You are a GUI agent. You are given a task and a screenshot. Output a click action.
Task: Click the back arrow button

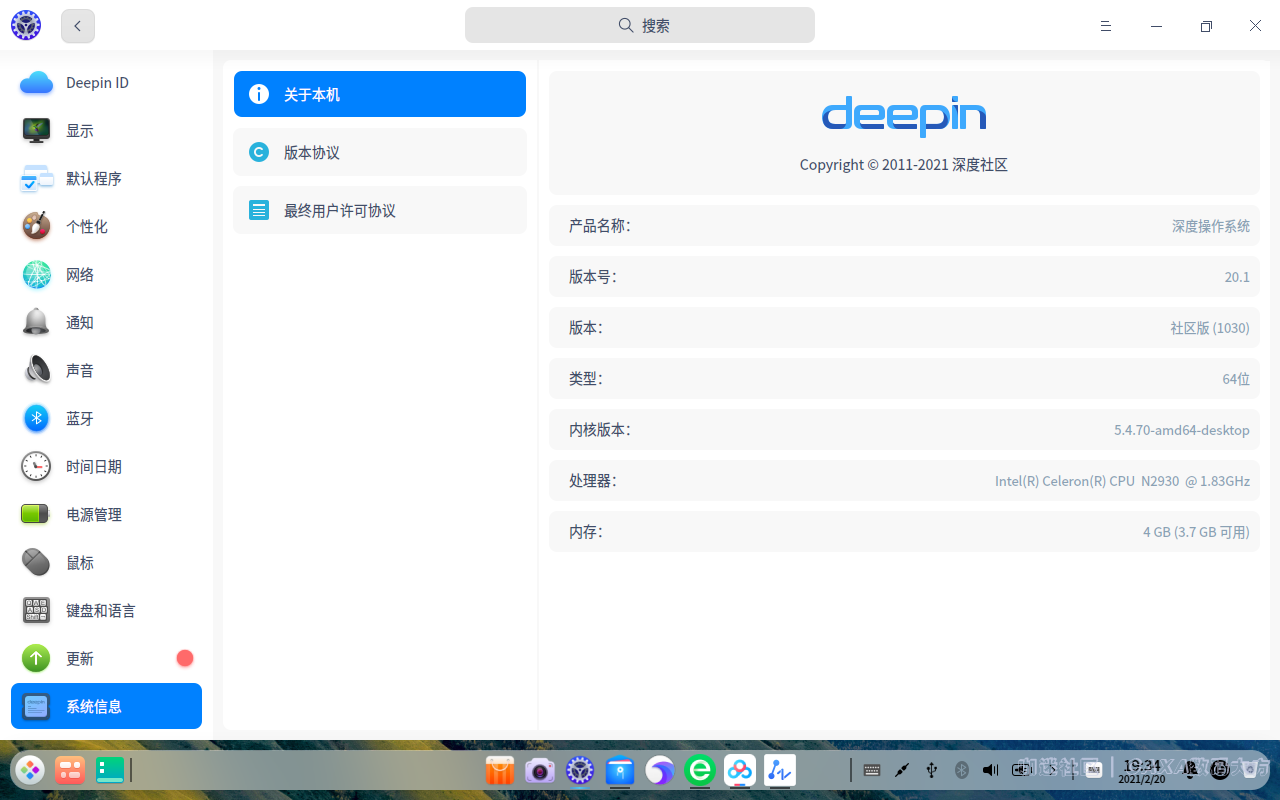78,26
